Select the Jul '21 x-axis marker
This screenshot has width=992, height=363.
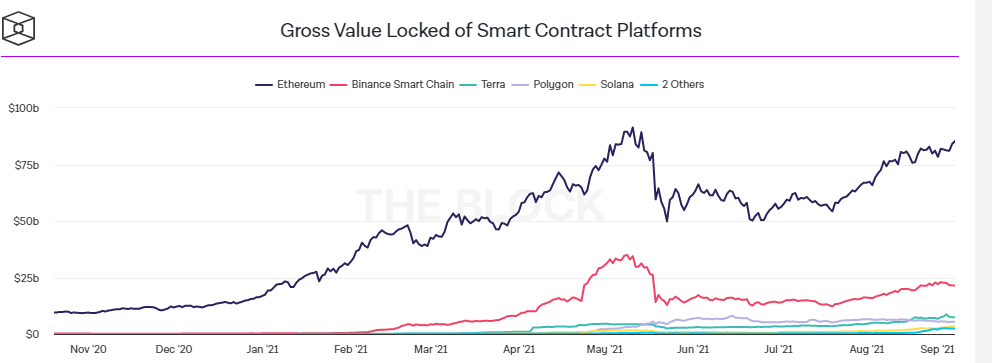pyautogui.click(x=780, y=348)
